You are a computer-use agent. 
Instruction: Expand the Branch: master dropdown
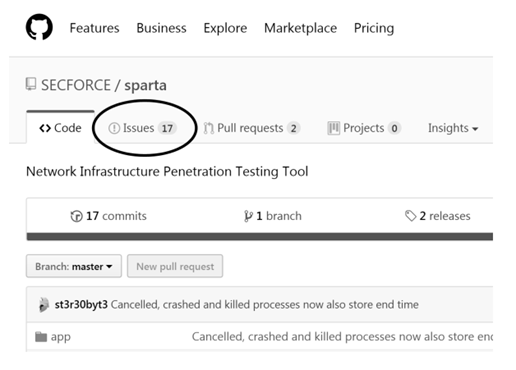[74, 266]
